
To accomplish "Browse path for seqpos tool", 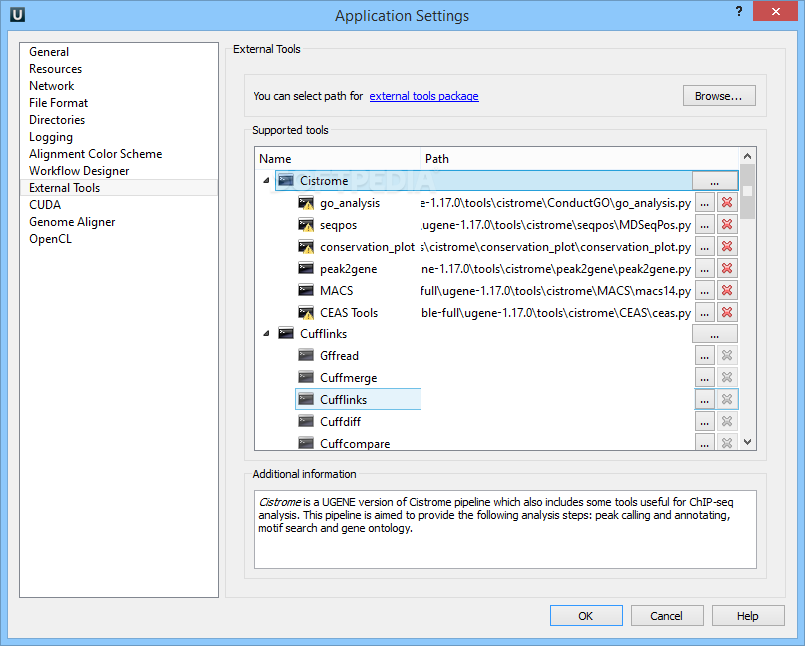I will point(704,225).
